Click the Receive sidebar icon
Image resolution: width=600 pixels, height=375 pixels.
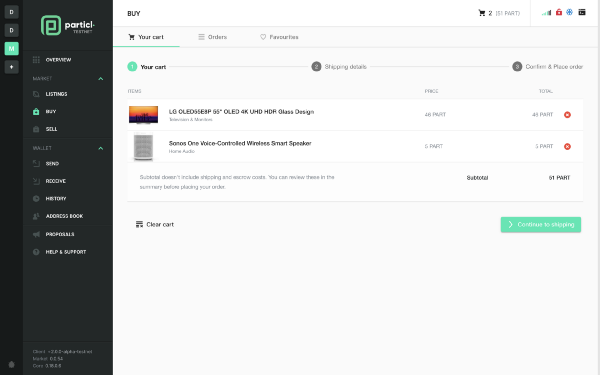coord(36,181)
